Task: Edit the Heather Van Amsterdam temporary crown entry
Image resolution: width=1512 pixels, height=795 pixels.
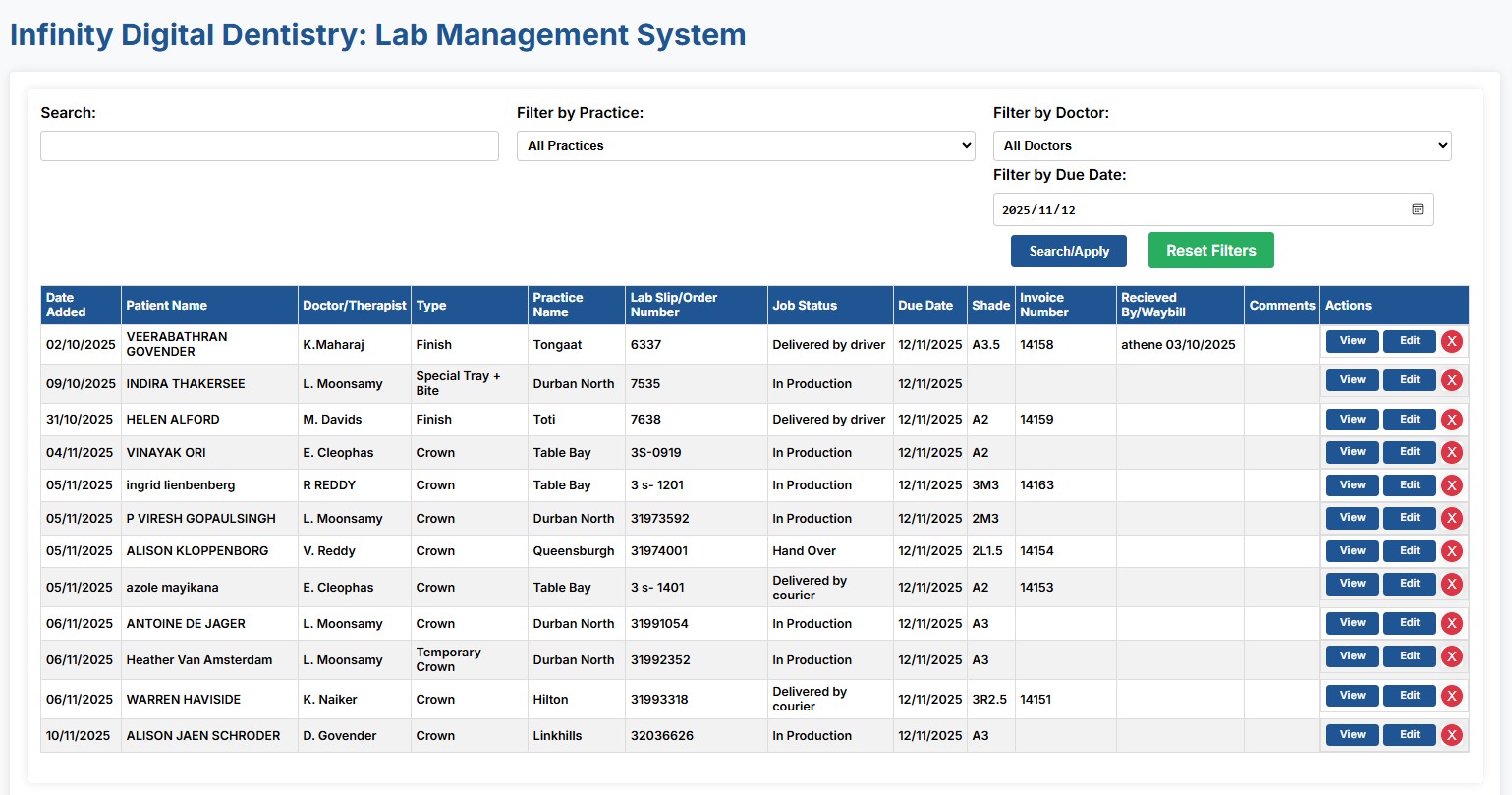Action: (1409, 655)
